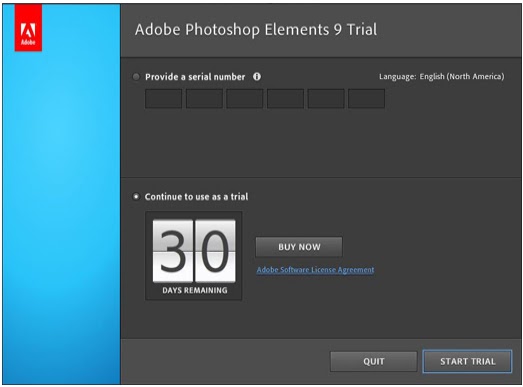
Task: Click the Adobe Photoshop Elements 9 Trial title
Action: tap(256, 29)
